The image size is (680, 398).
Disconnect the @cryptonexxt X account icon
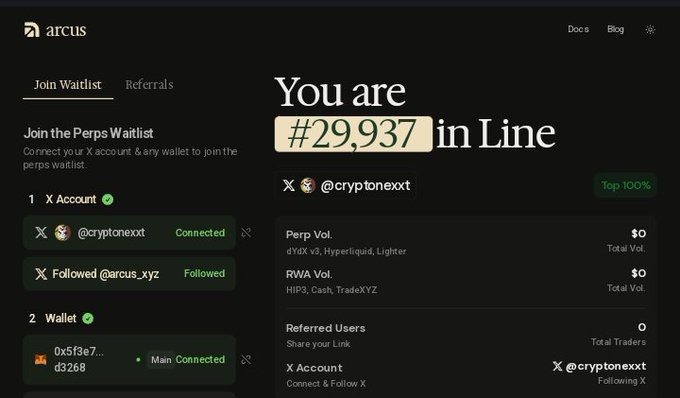pos(246,233)
